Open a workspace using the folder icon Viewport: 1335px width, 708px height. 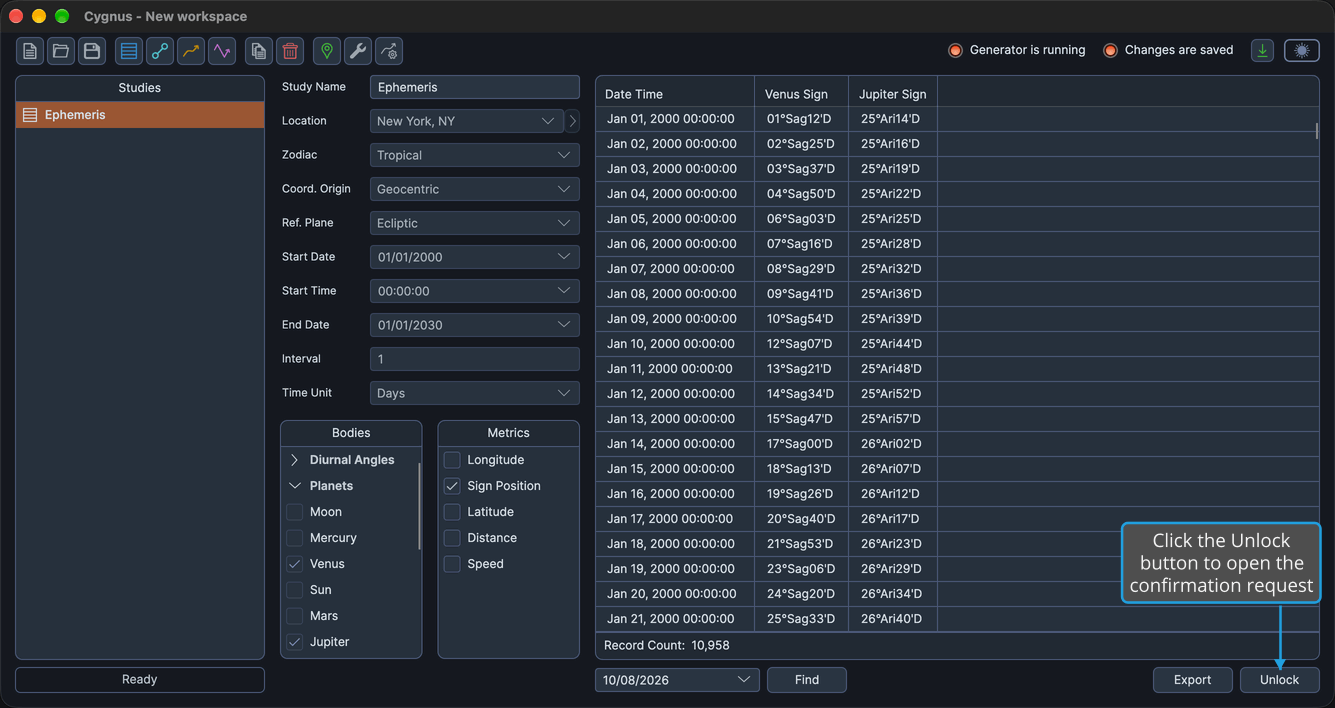coord(61,51)
